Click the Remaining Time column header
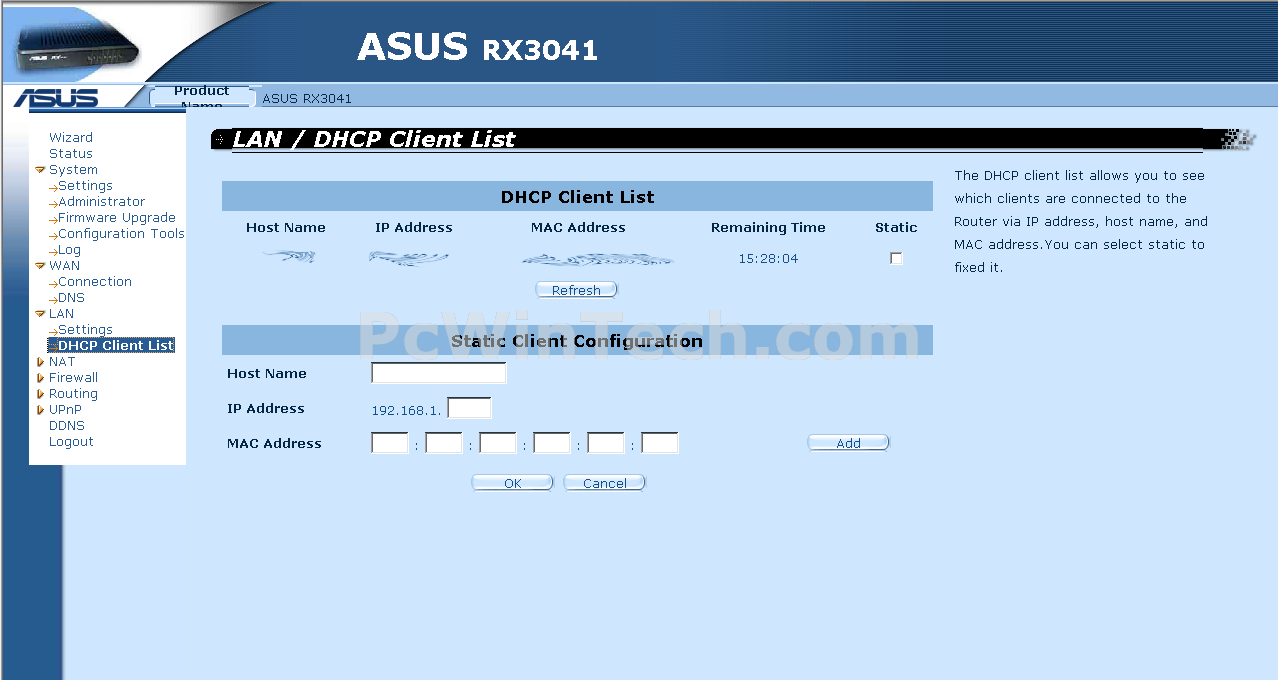 click(x=768, y=228)
